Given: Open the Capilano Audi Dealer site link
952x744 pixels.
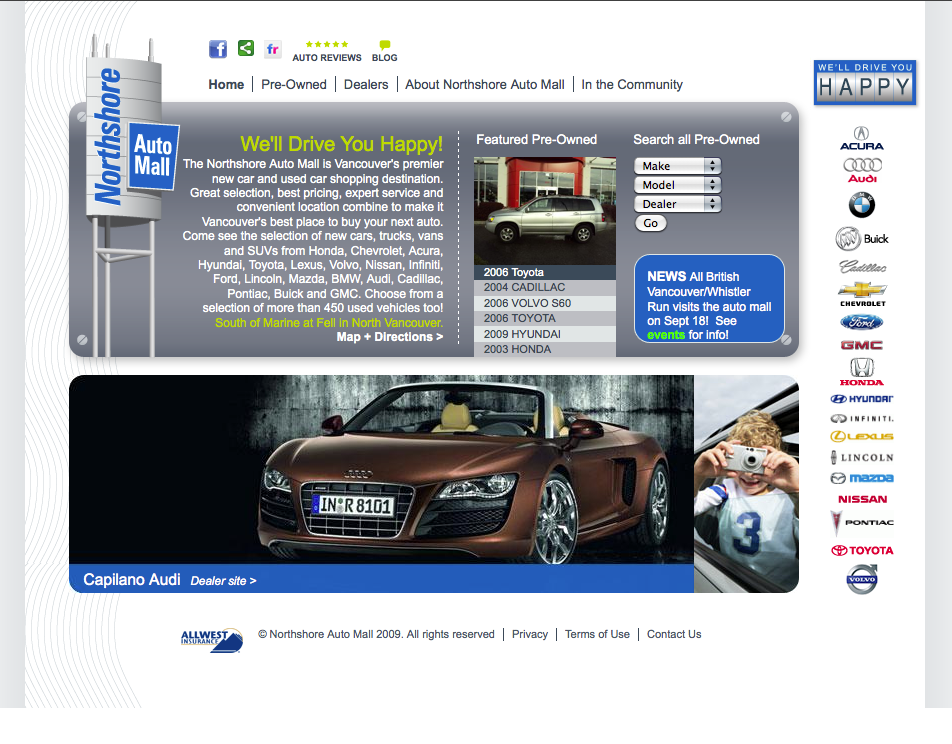Looking at the screenshot, I should (223, 581).
